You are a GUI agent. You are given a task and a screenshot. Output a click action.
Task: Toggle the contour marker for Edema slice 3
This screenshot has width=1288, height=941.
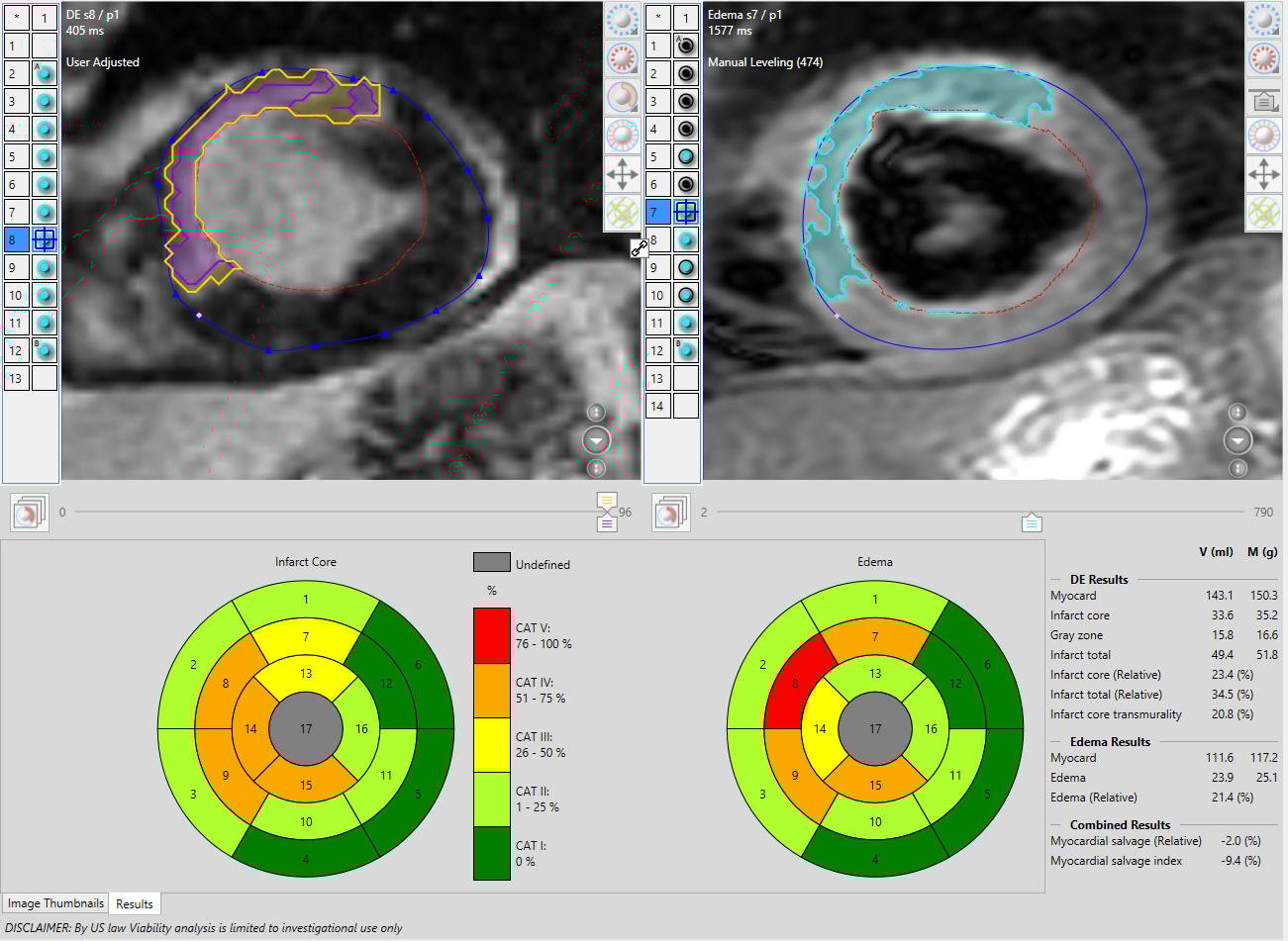tap(686, 101)
